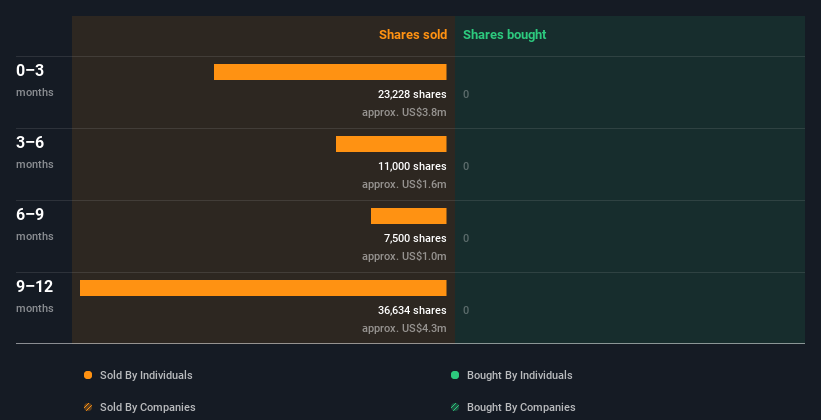Select the 0–3 months orange sold bar

point(330,72)
